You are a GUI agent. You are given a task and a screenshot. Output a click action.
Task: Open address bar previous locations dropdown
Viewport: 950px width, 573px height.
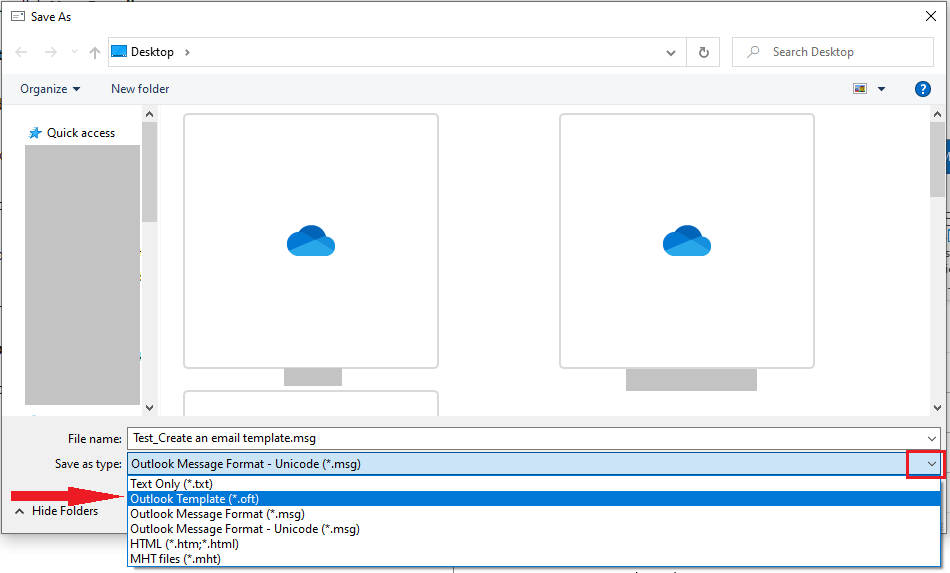pyautogui.click(x=671, y=53)
